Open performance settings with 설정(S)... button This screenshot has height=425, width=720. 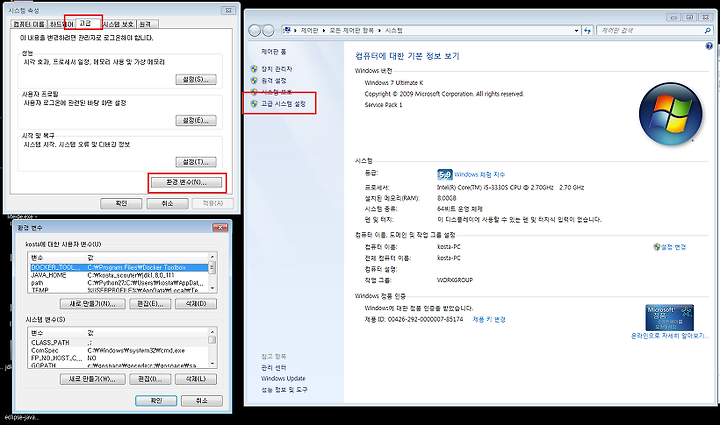pyautogui.click(x=196, y=79)
